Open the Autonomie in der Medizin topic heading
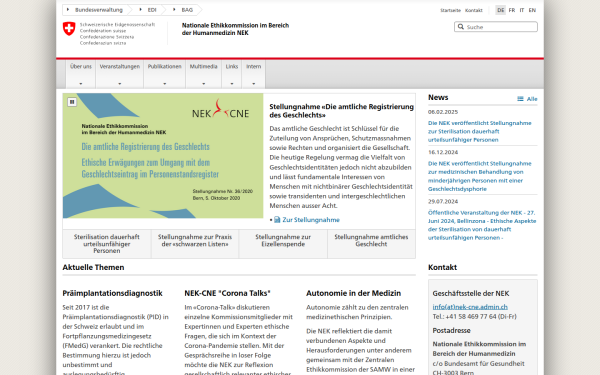Image resolution: width=600 pixels, height=375 pixels. point(354,293)
